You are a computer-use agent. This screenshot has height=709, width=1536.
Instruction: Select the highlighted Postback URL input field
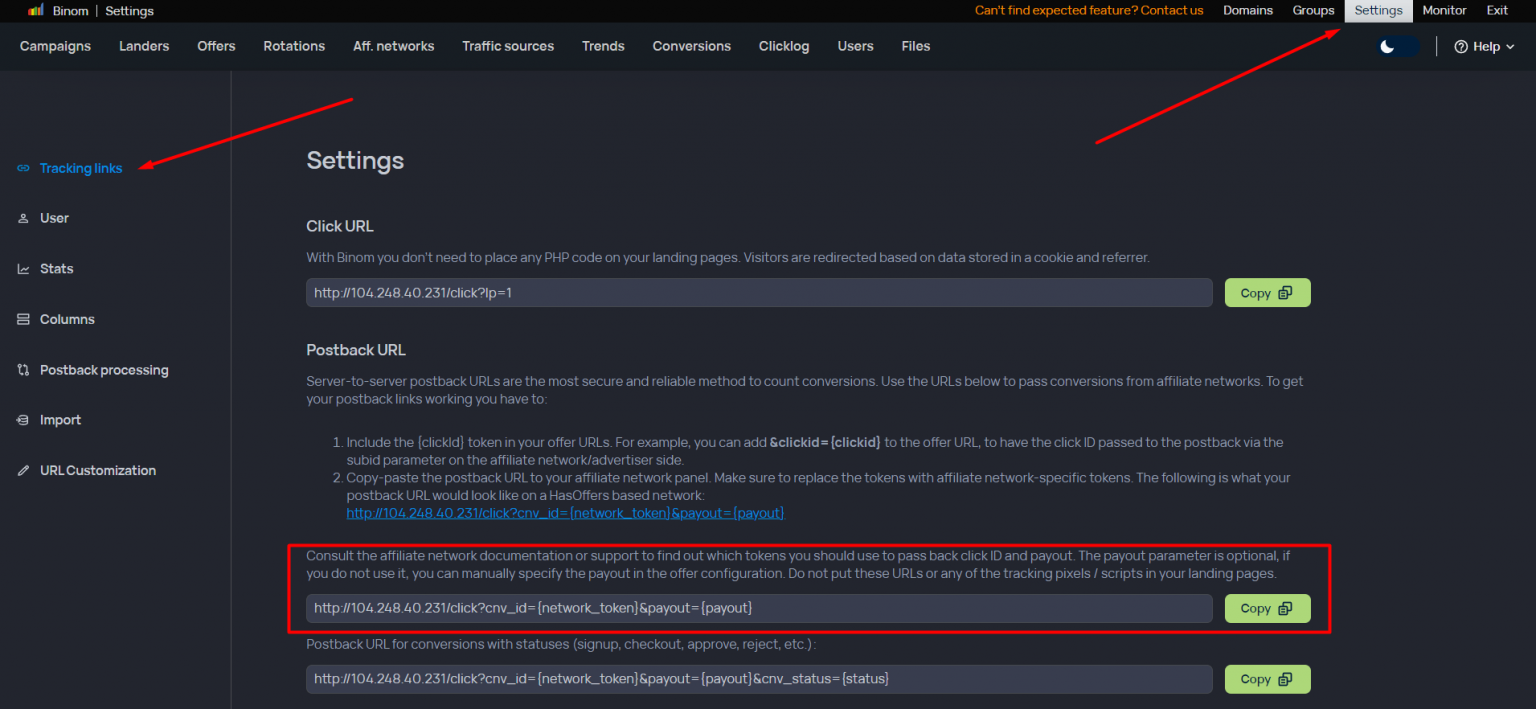758,608
